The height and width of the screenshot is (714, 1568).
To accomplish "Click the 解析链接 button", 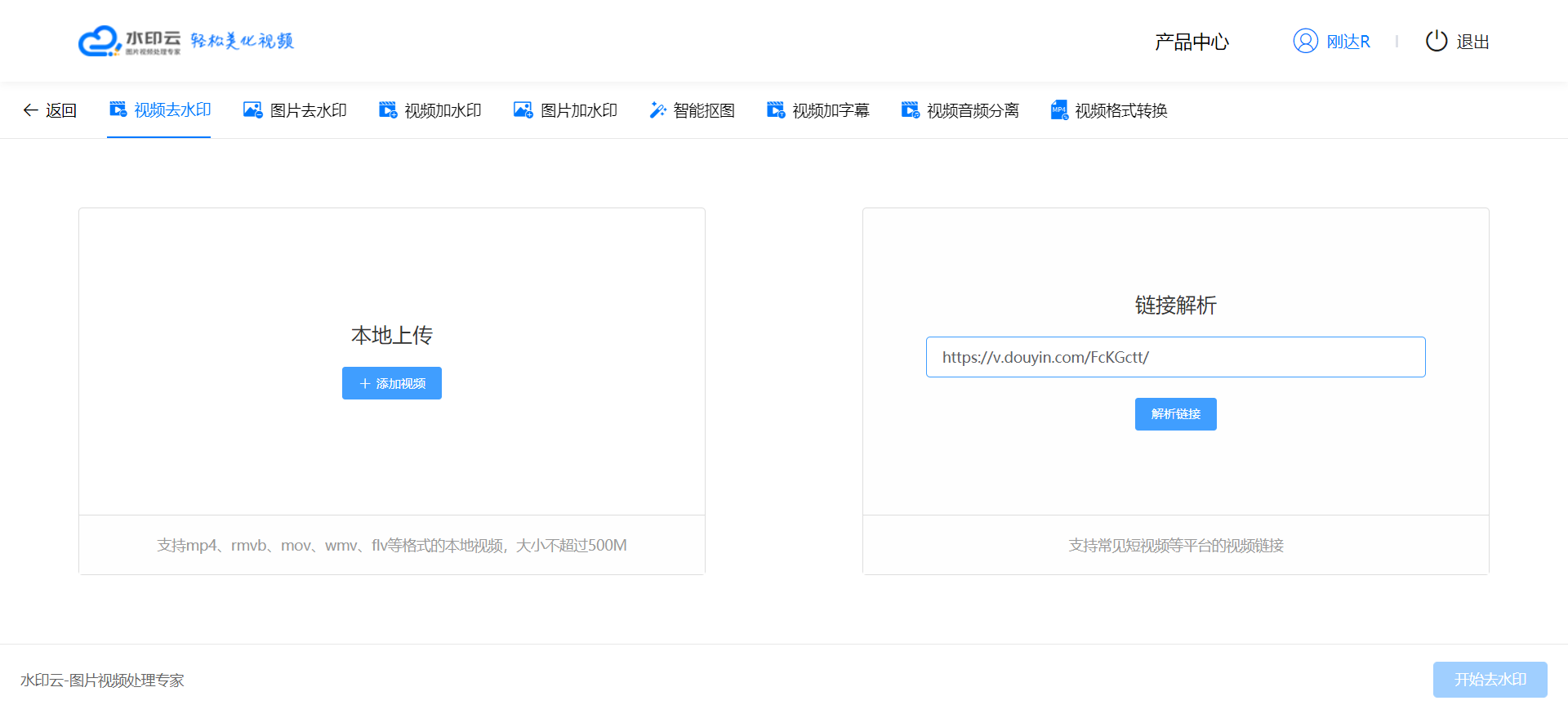I will pos(1176,414).
